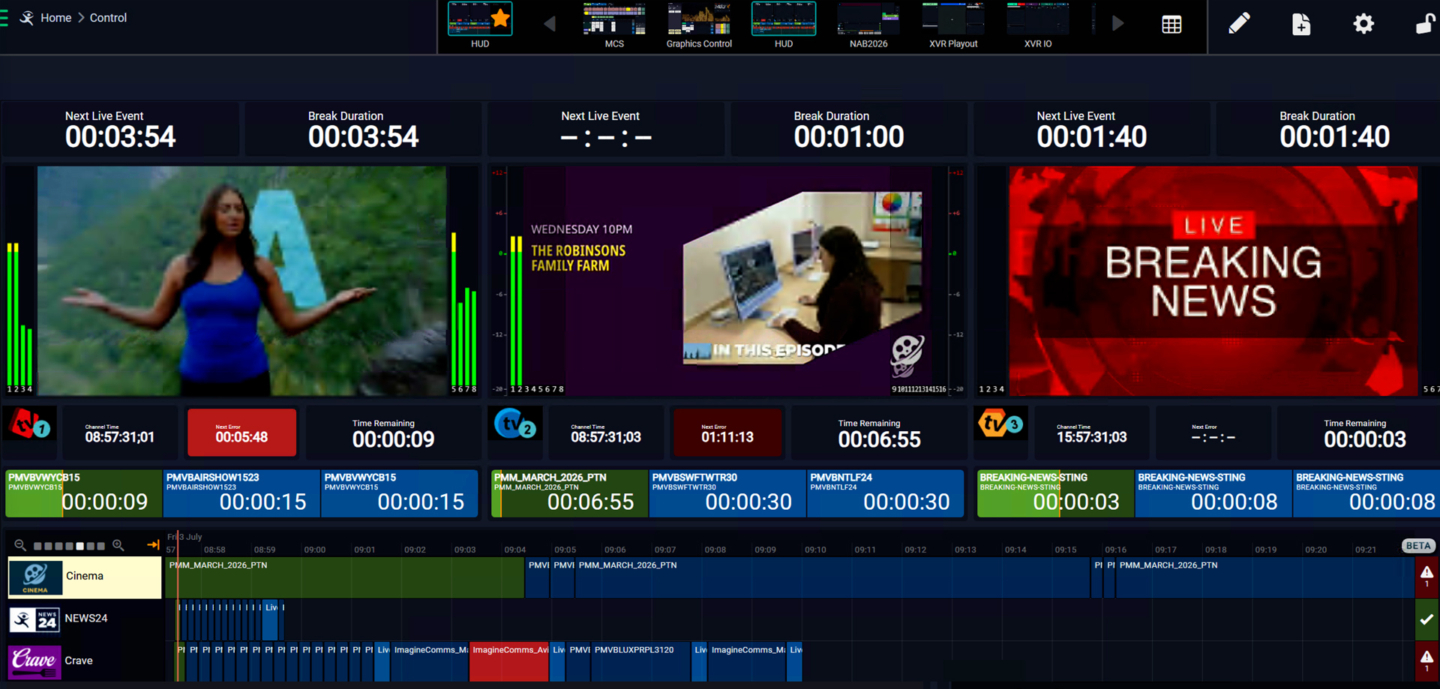Select the green PMVBVWYCB15 00:00:09 event

[84, 494]
